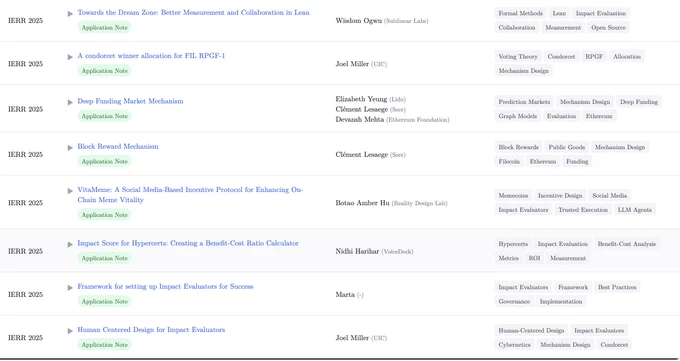Image resolution: width=680 pixels, height=361 pixels.
Task: Open Impact Score for Hypercerts link
Action: click(188, 243)
